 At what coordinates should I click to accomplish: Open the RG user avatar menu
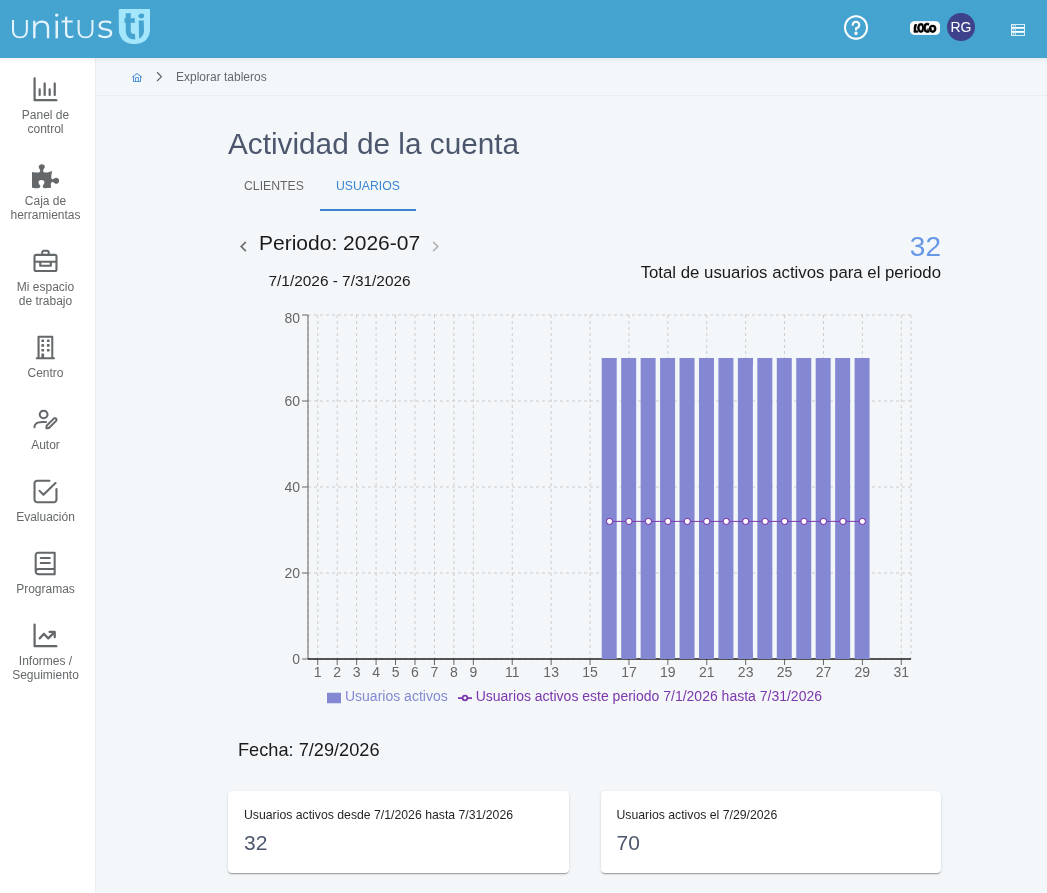(x=960, y=27)
